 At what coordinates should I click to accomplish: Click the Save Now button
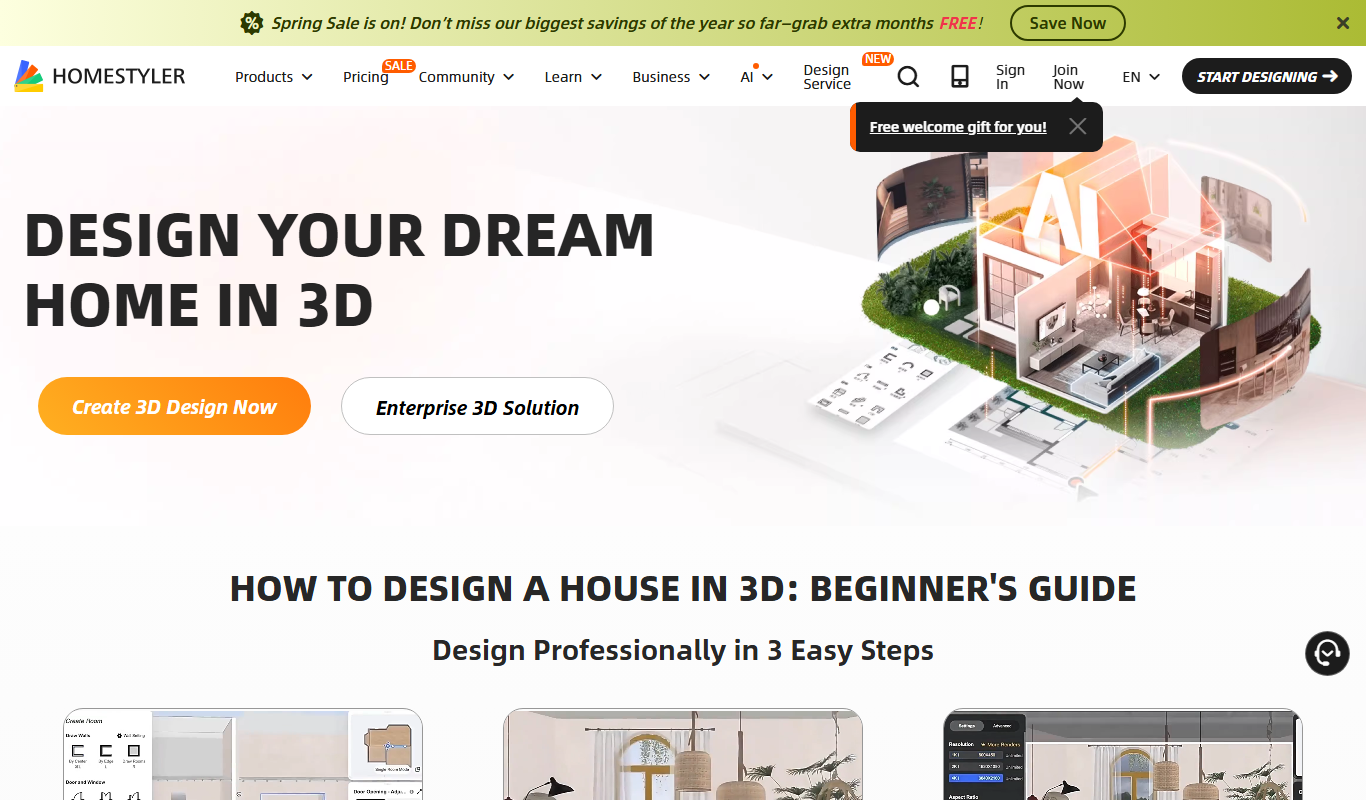(x=1068, y=23)
